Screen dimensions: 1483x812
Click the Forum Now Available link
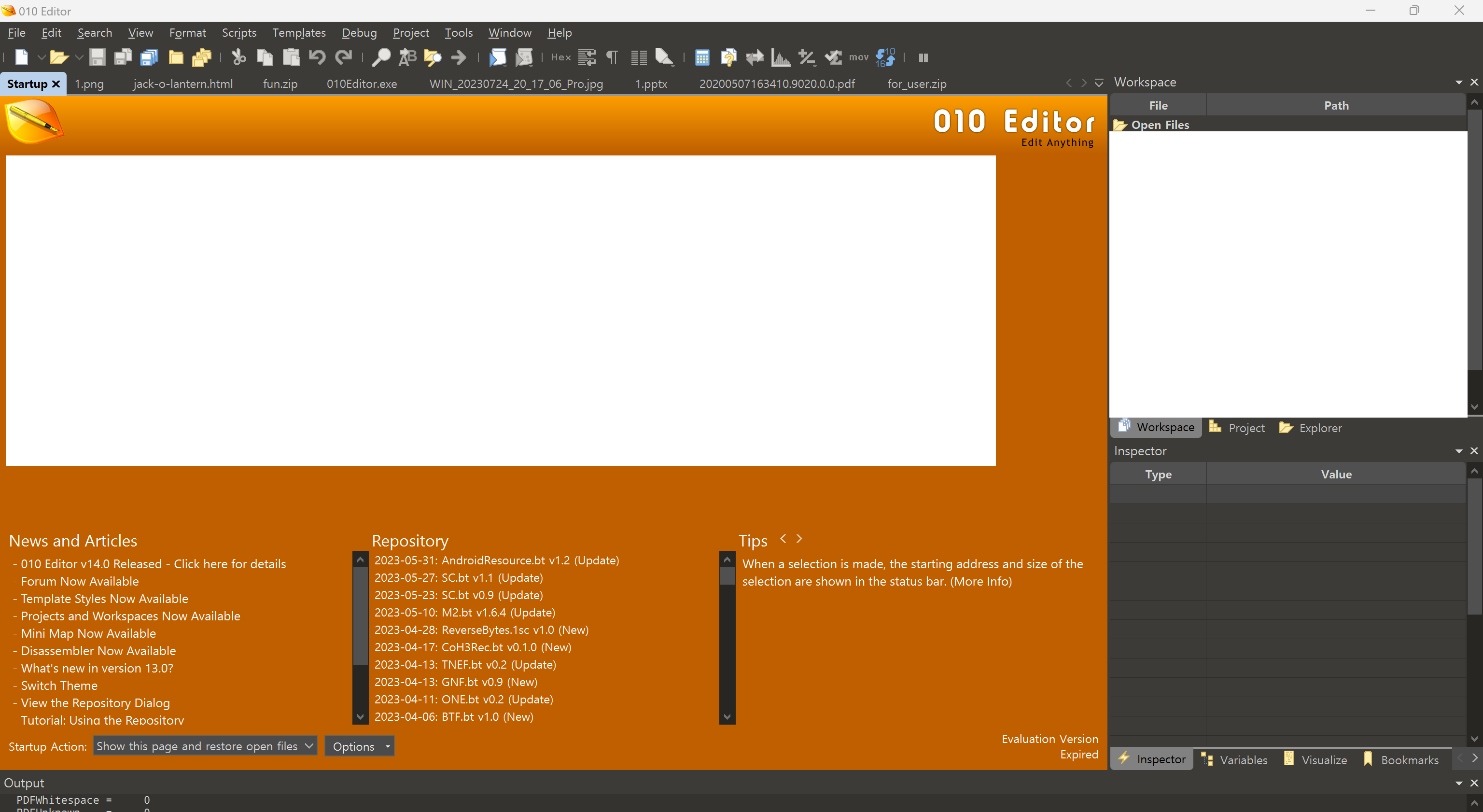[x=80, y=581]
